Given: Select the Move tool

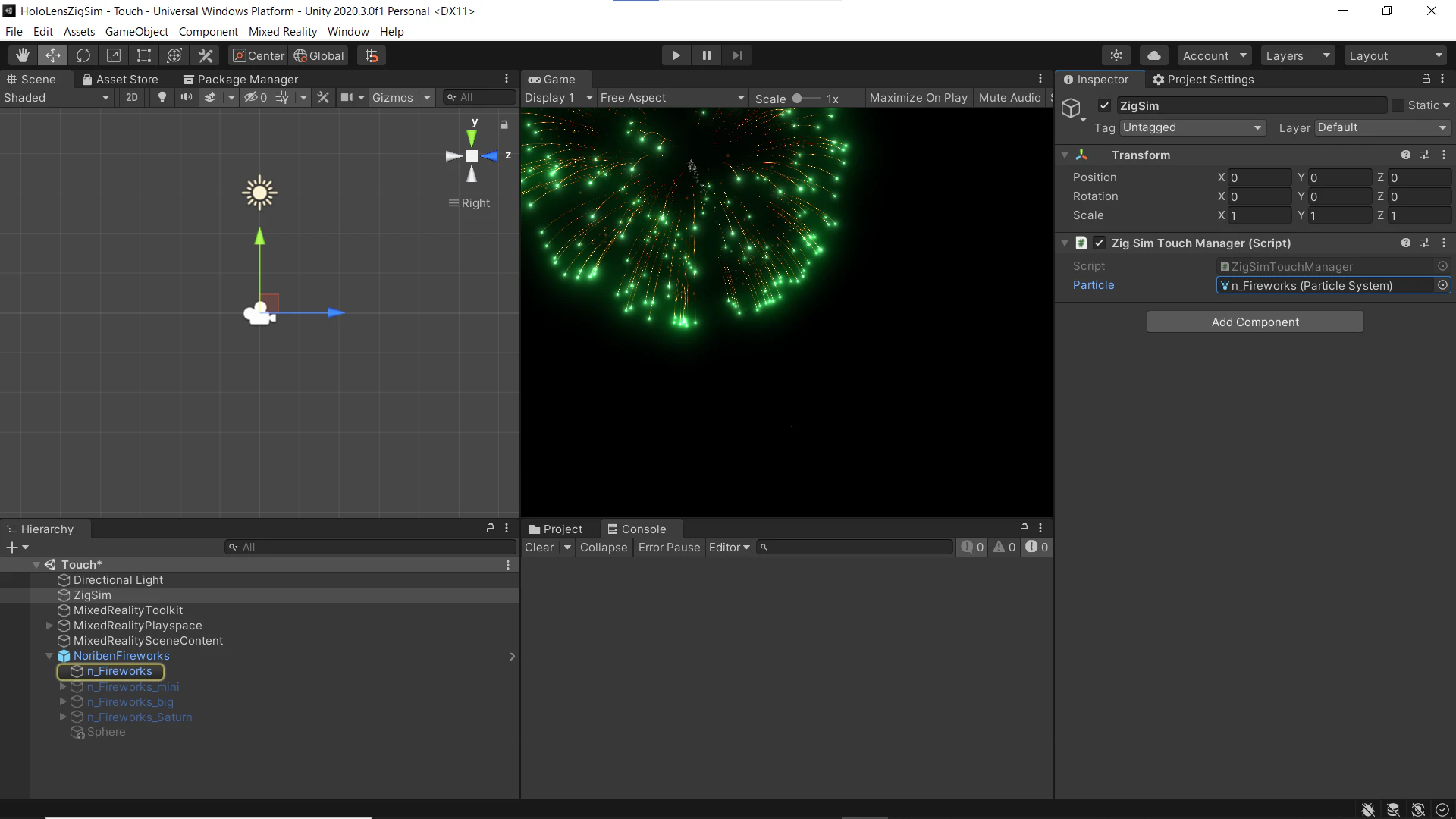Looking at the screenshot, I should 53,55.
